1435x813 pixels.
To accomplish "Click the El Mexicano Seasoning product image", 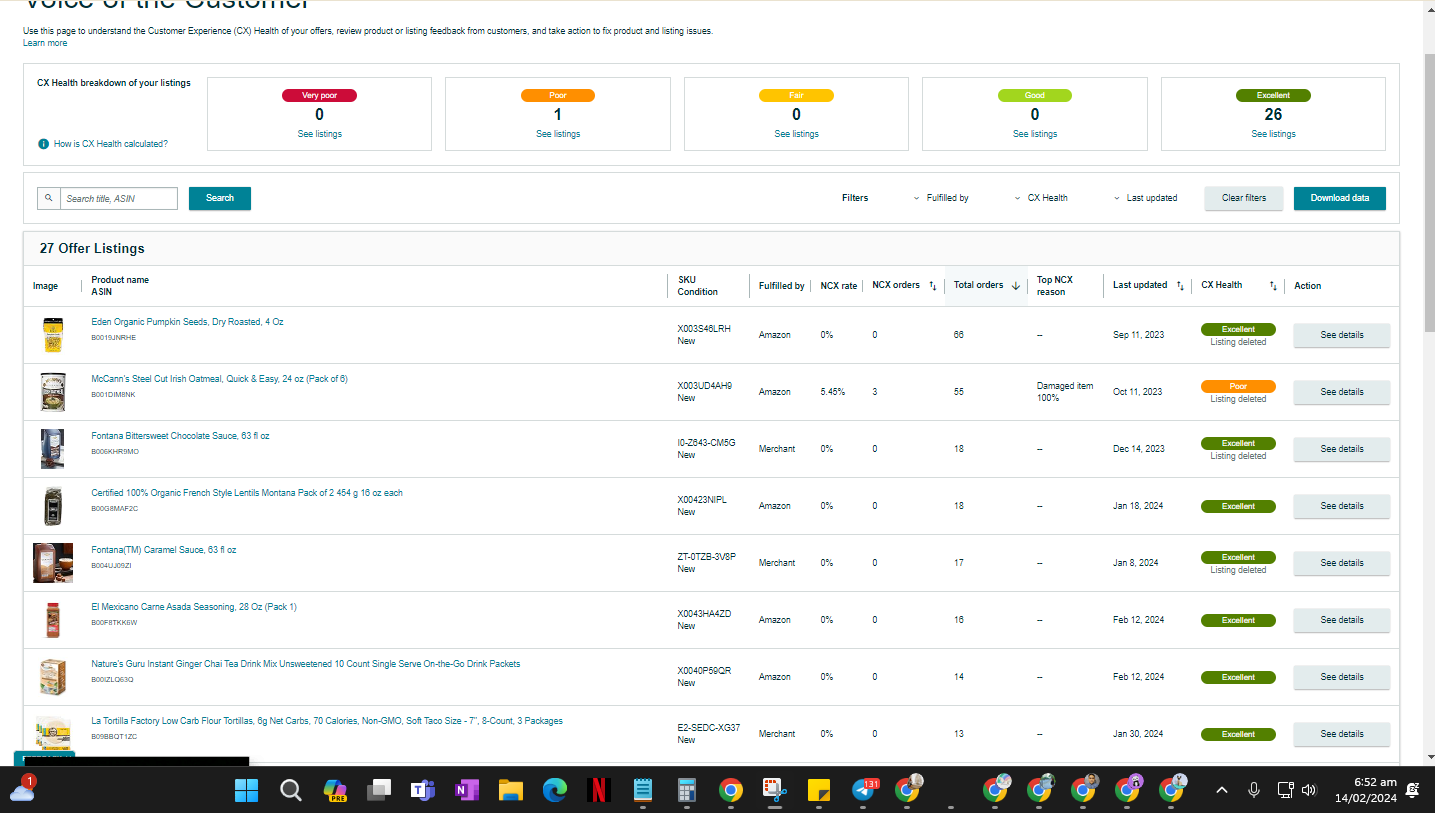I will tap(53, 620).
